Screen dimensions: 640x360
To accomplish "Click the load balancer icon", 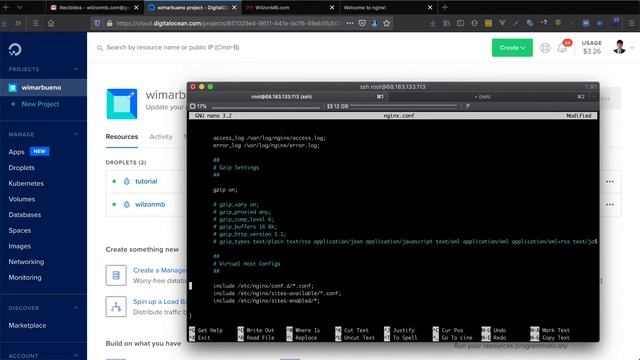I will point(116,307).
